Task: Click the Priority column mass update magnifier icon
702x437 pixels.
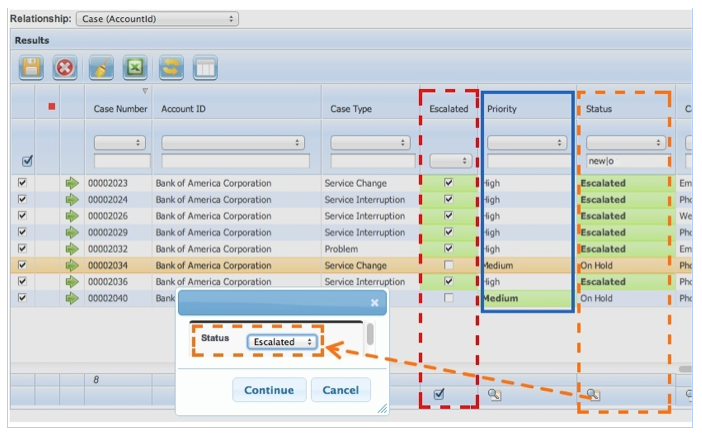Action: tap(494, 394)
